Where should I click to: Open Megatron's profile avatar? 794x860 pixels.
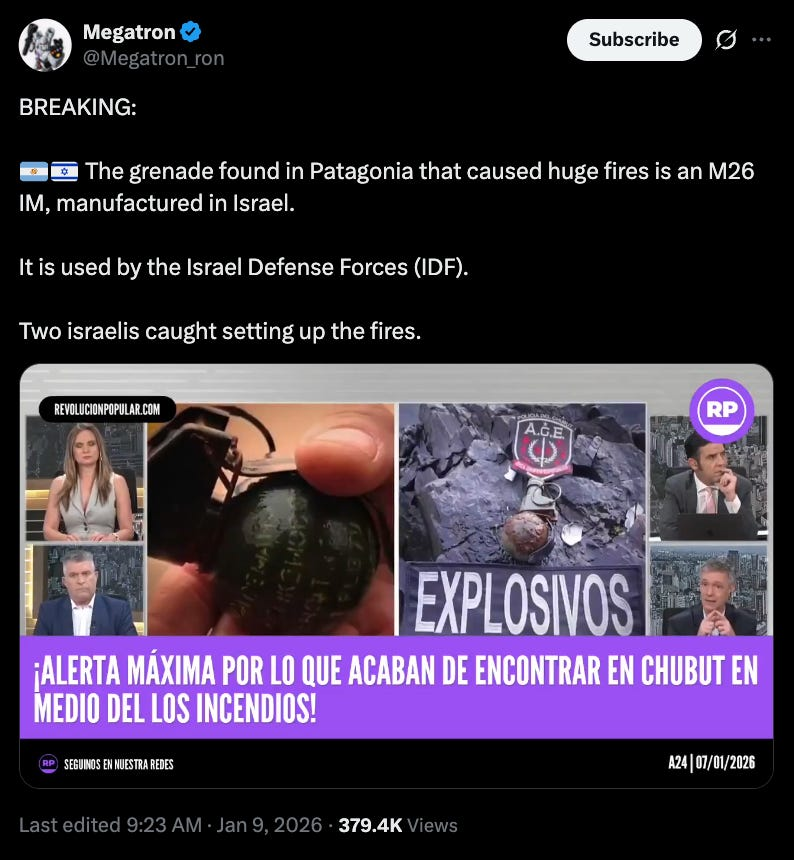tap(45, 45)
